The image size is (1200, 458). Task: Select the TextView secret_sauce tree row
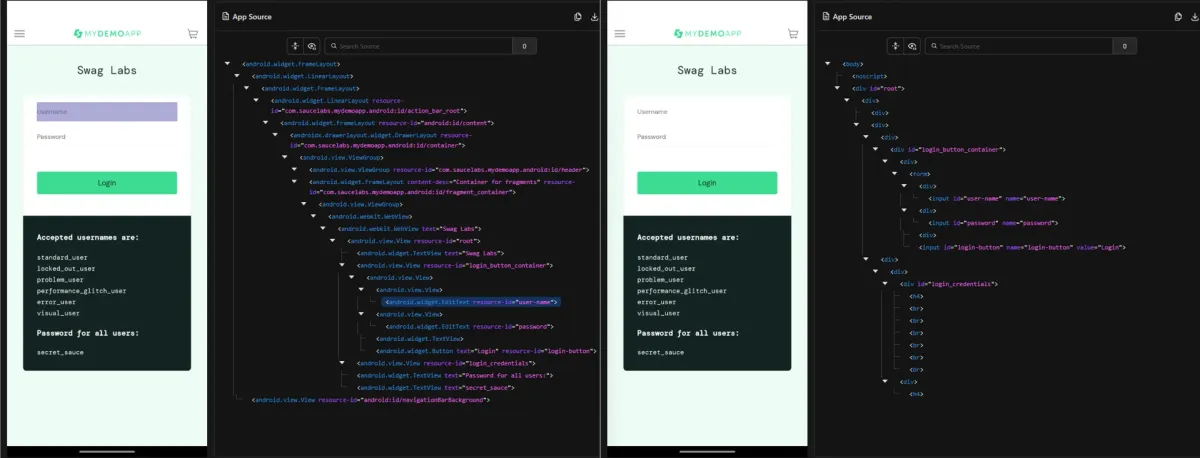[436, 387]
